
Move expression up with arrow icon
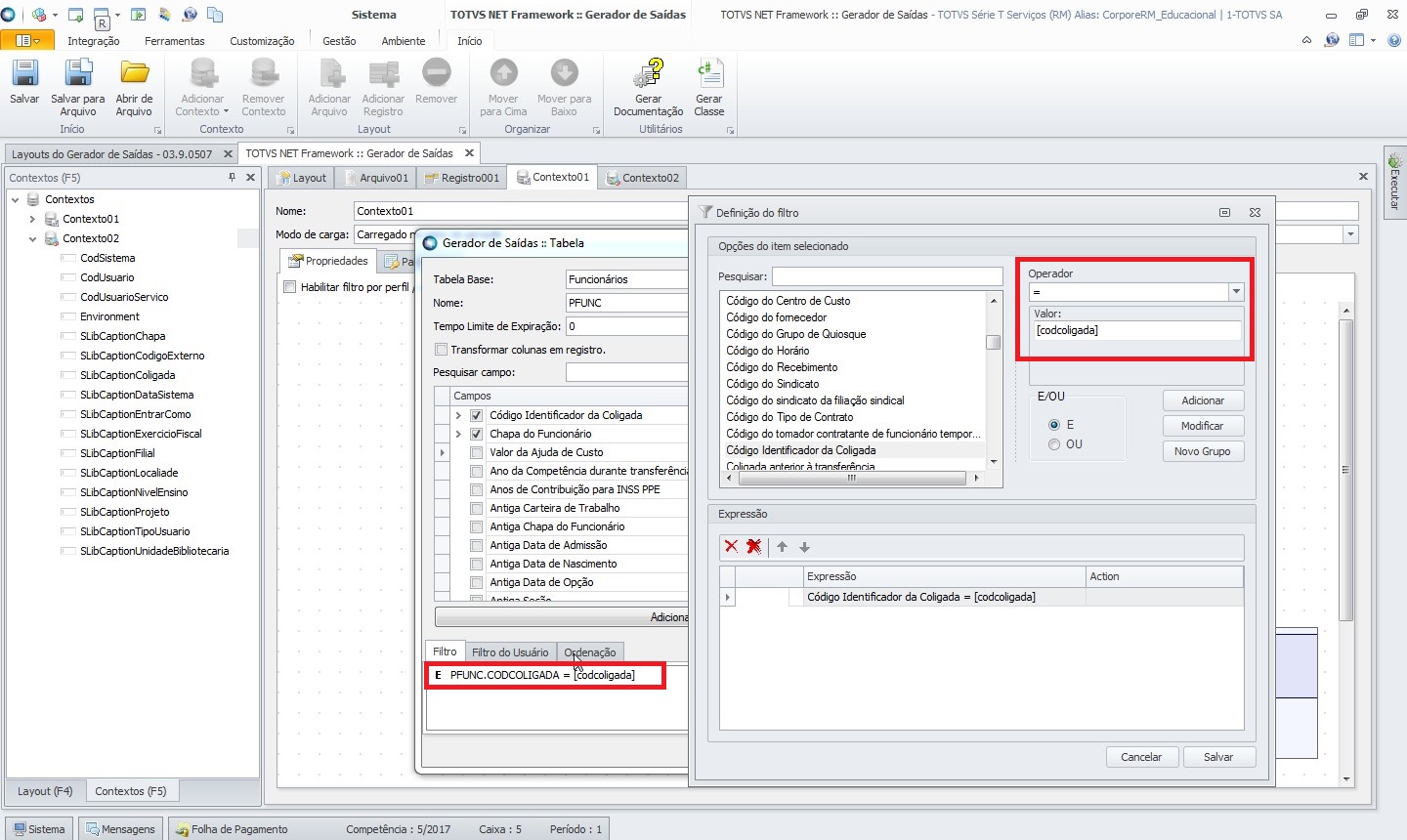(x=782, y=547)
